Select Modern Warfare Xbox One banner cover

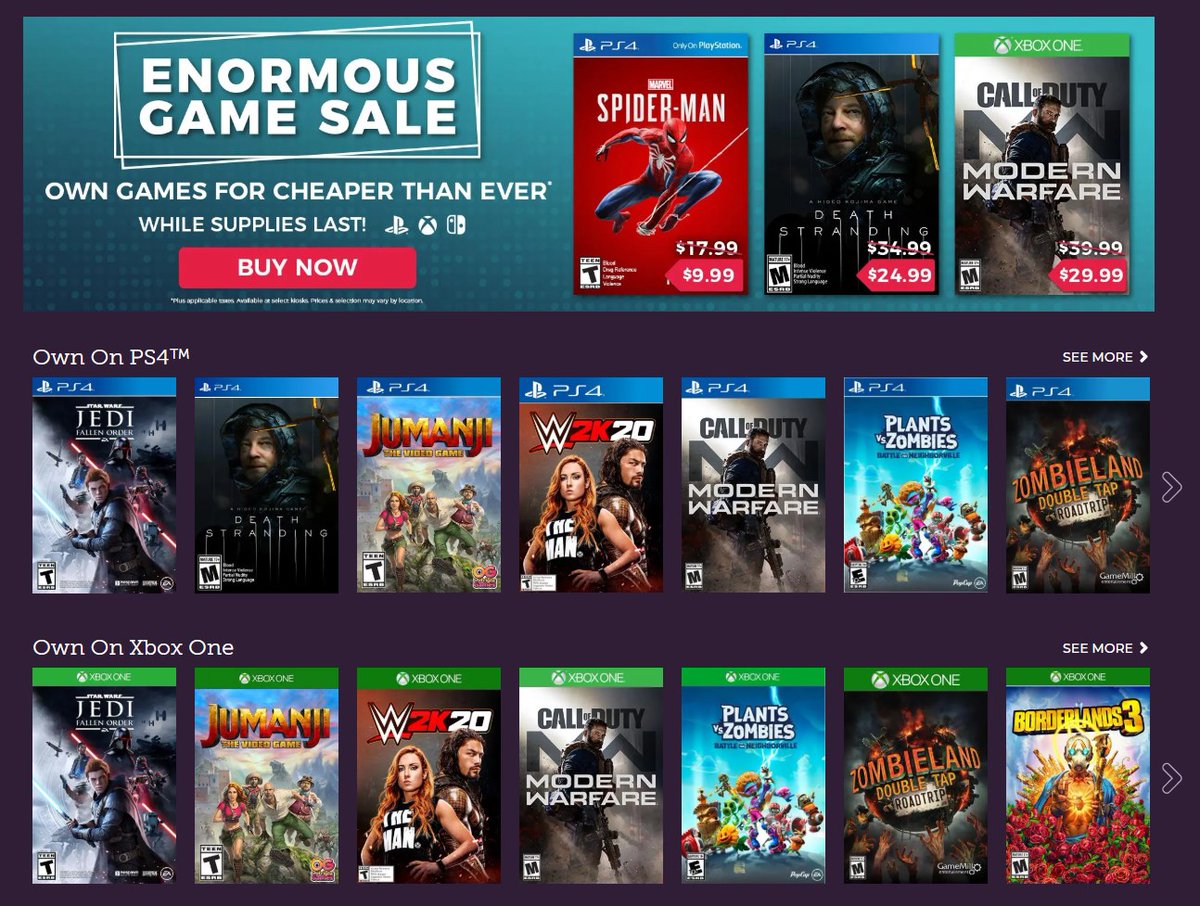tap(1042, 164)
